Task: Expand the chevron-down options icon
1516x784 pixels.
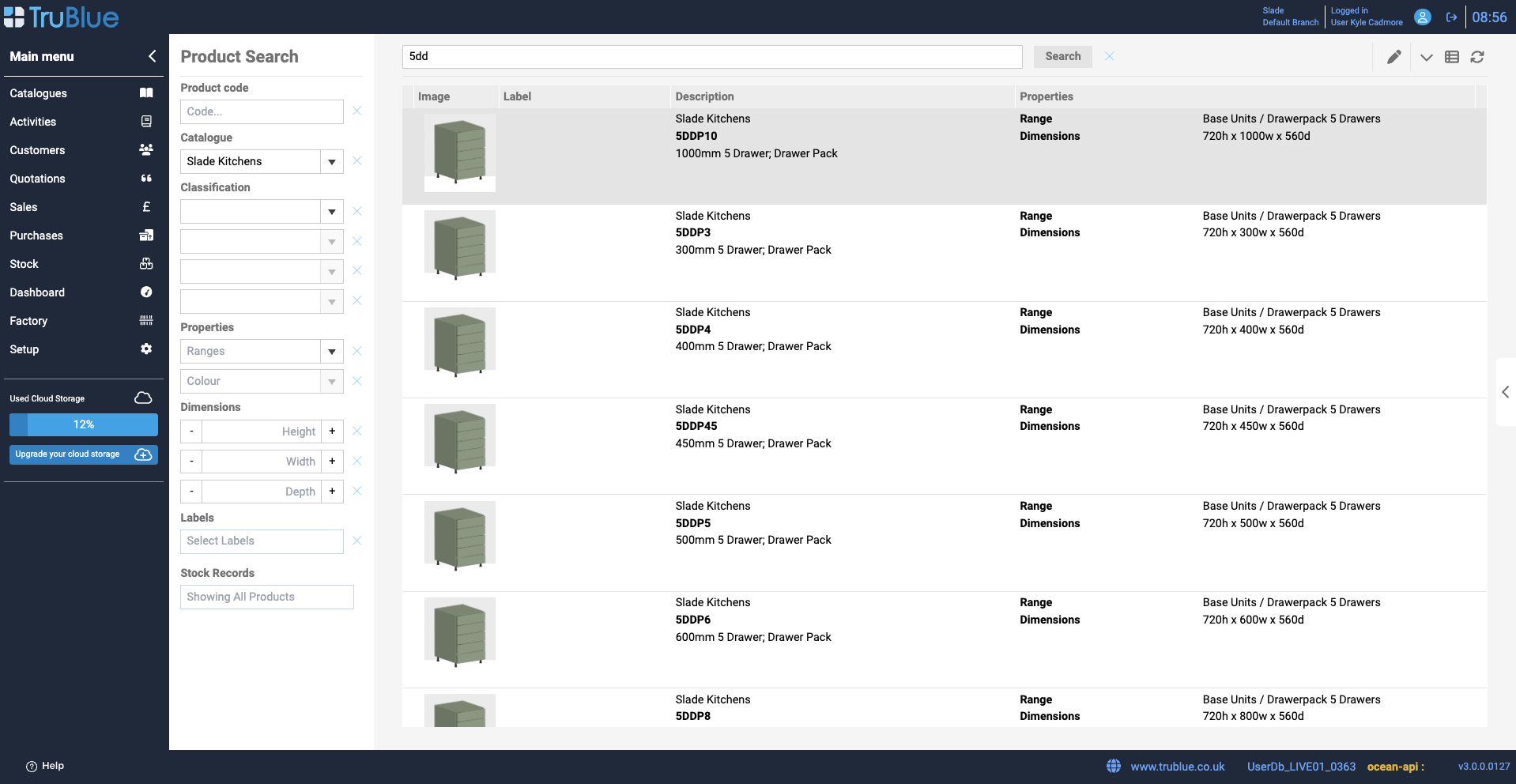Action: (x=1427, y=57)
